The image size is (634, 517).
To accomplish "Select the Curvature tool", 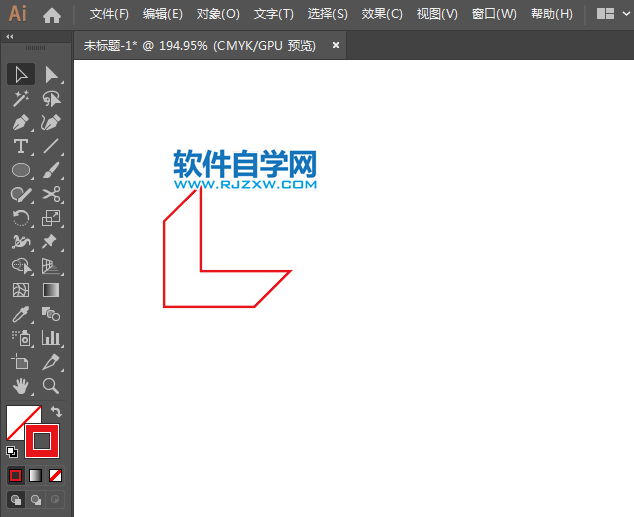I will [x=51, y=122].
